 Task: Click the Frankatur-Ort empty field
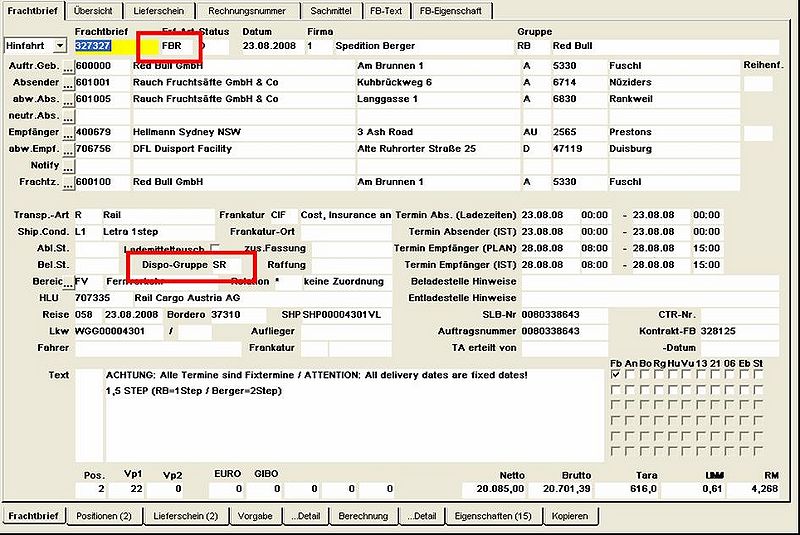click(x=345, y=232)
